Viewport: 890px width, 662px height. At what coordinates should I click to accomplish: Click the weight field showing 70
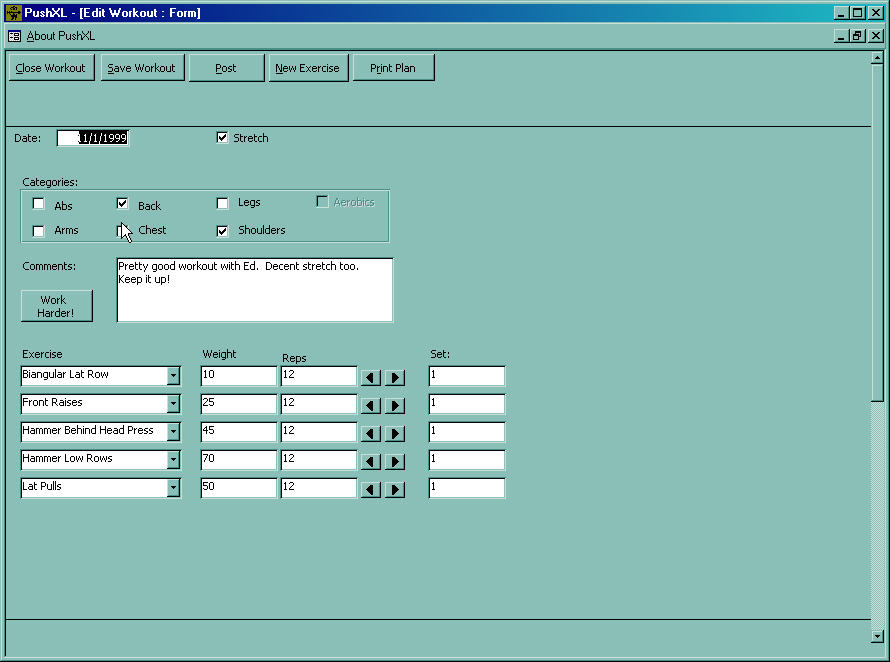coord(238,459)
